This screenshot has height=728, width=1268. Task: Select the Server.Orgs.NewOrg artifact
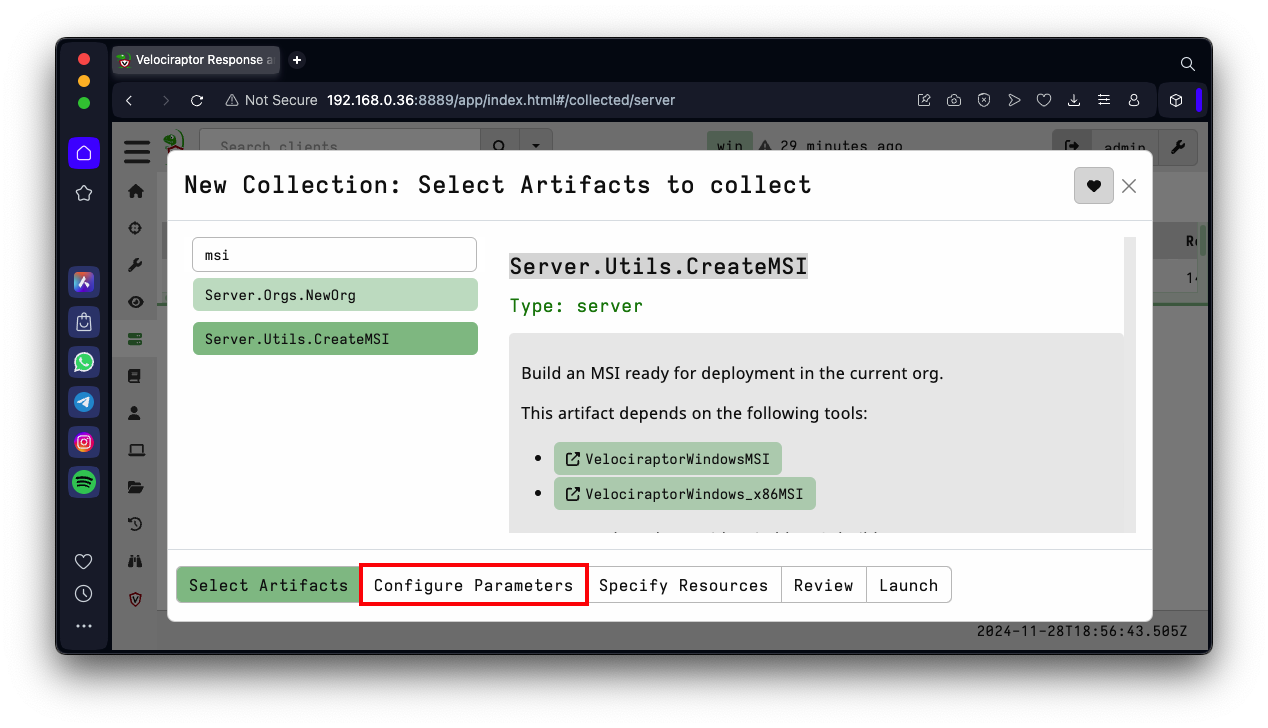point(335,295)
